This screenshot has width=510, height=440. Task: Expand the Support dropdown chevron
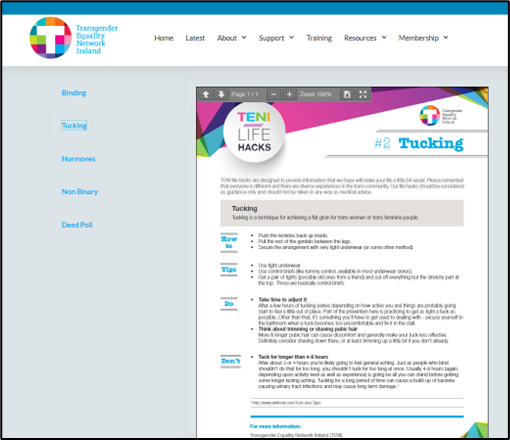[x=291, y=37]
